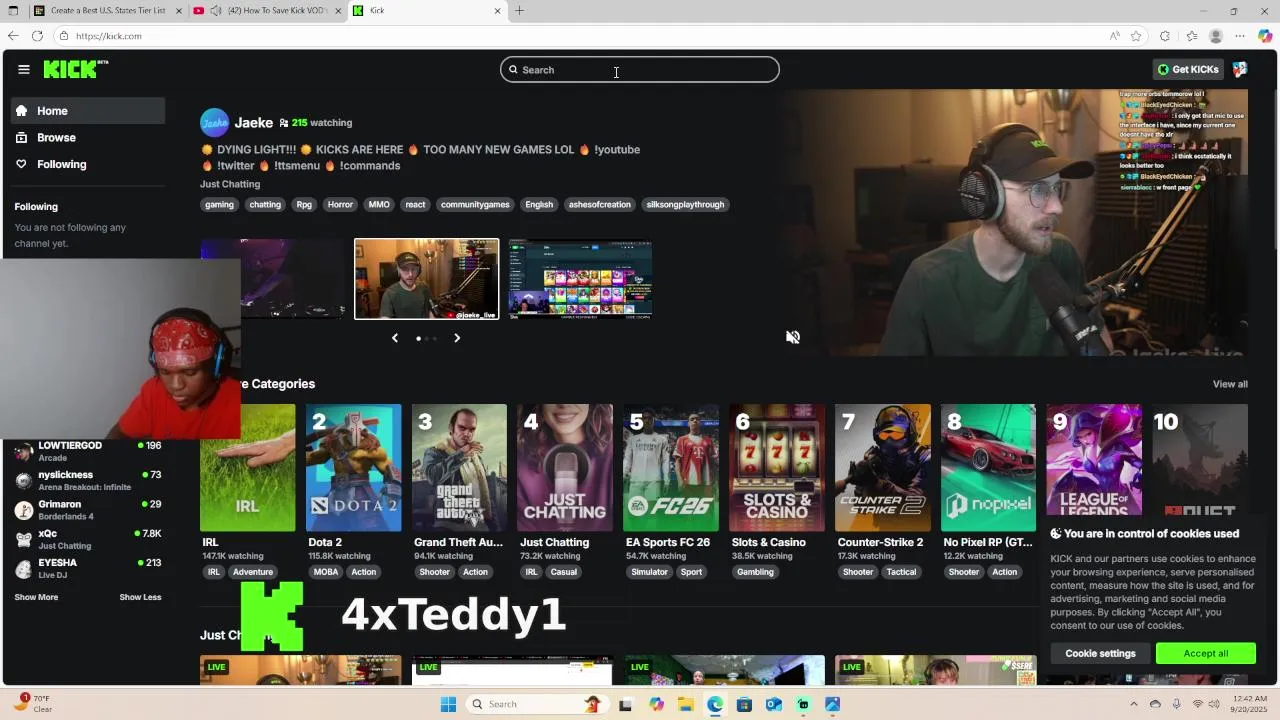1280x720 pixels.
Task: Open browser Favorites list icon
Action: tap(1191, 36)
